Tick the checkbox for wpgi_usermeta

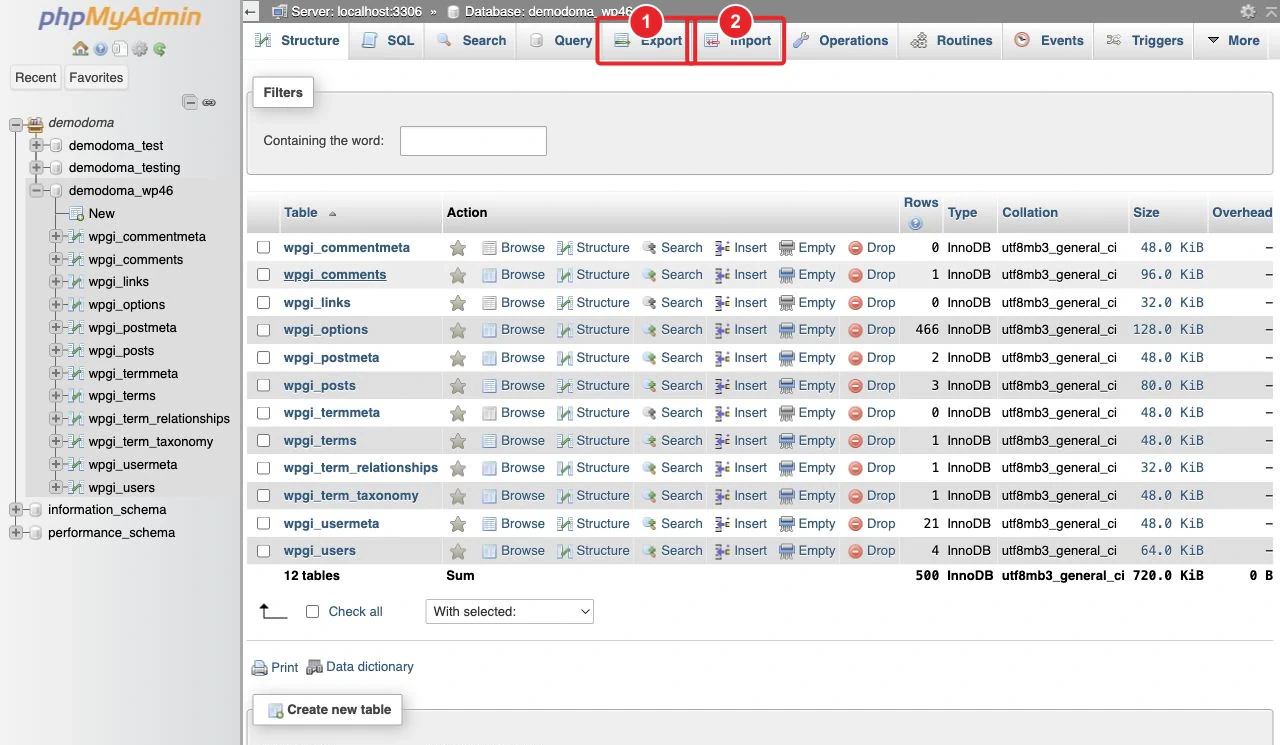tap(264, 523)
